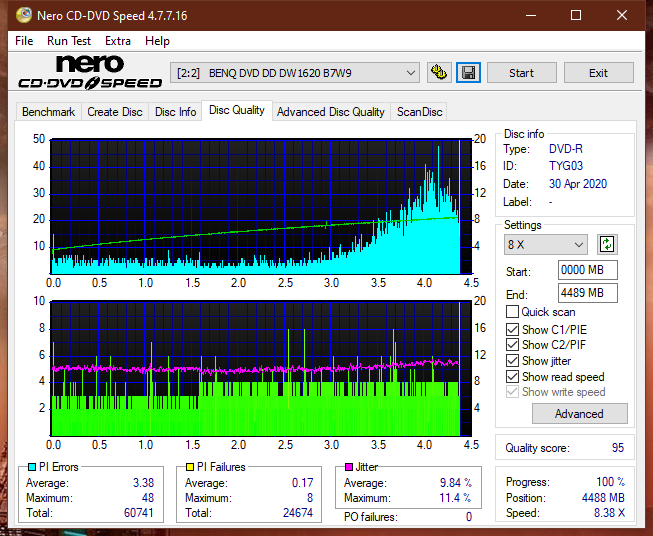This screenshot has width=653, height=536.
Task: Toggle Show read speed checkbox
Action: click(512, 376)
